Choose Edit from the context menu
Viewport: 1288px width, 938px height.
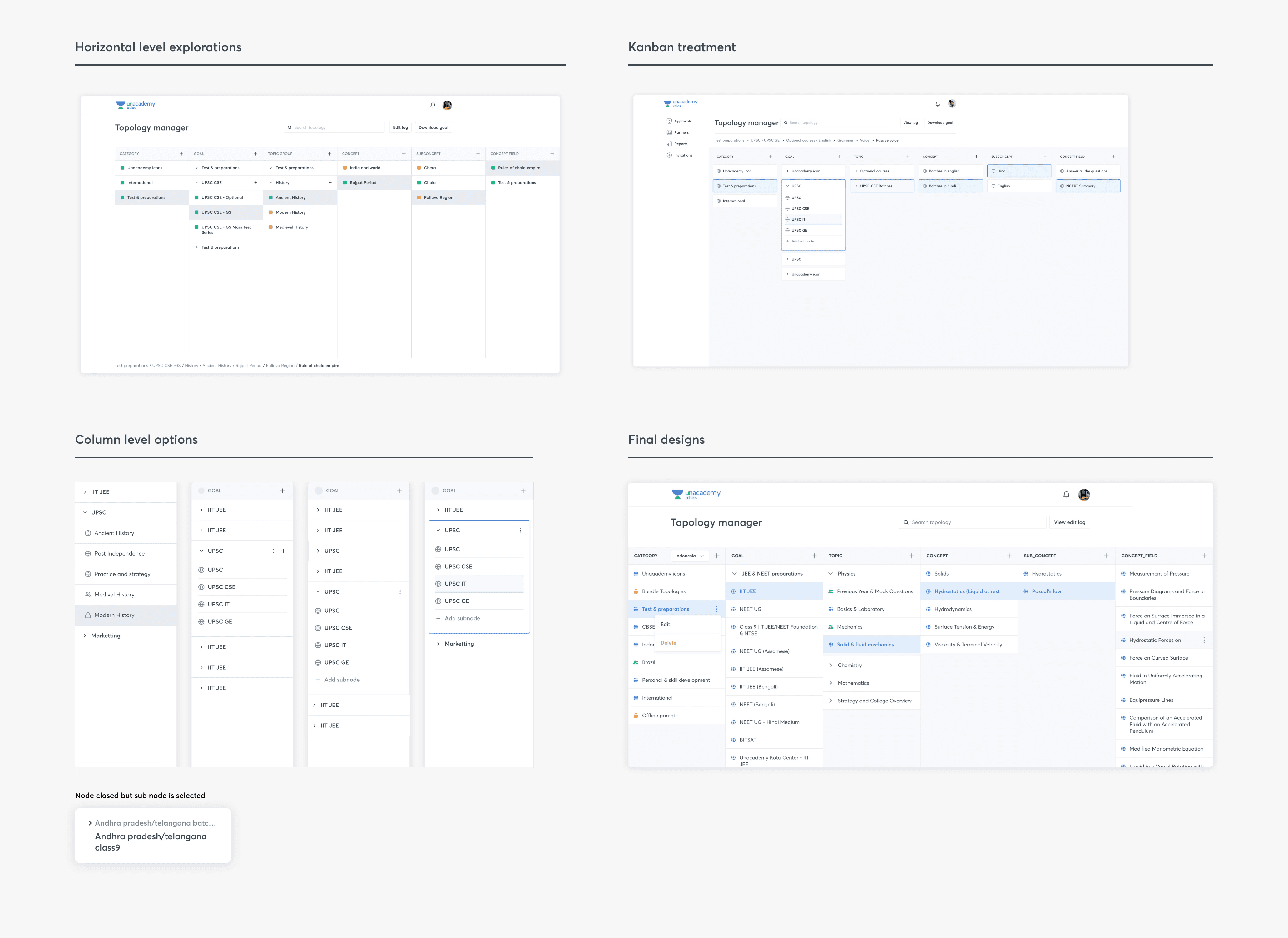tap(665, 624)
